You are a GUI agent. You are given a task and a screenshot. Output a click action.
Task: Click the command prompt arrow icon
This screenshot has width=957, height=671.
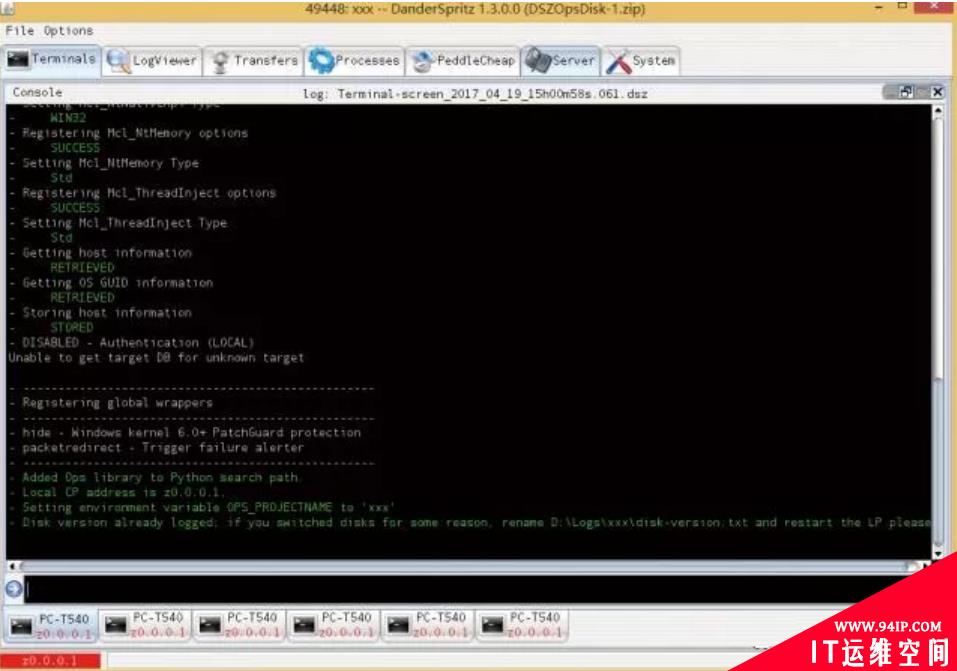(13, 589)
